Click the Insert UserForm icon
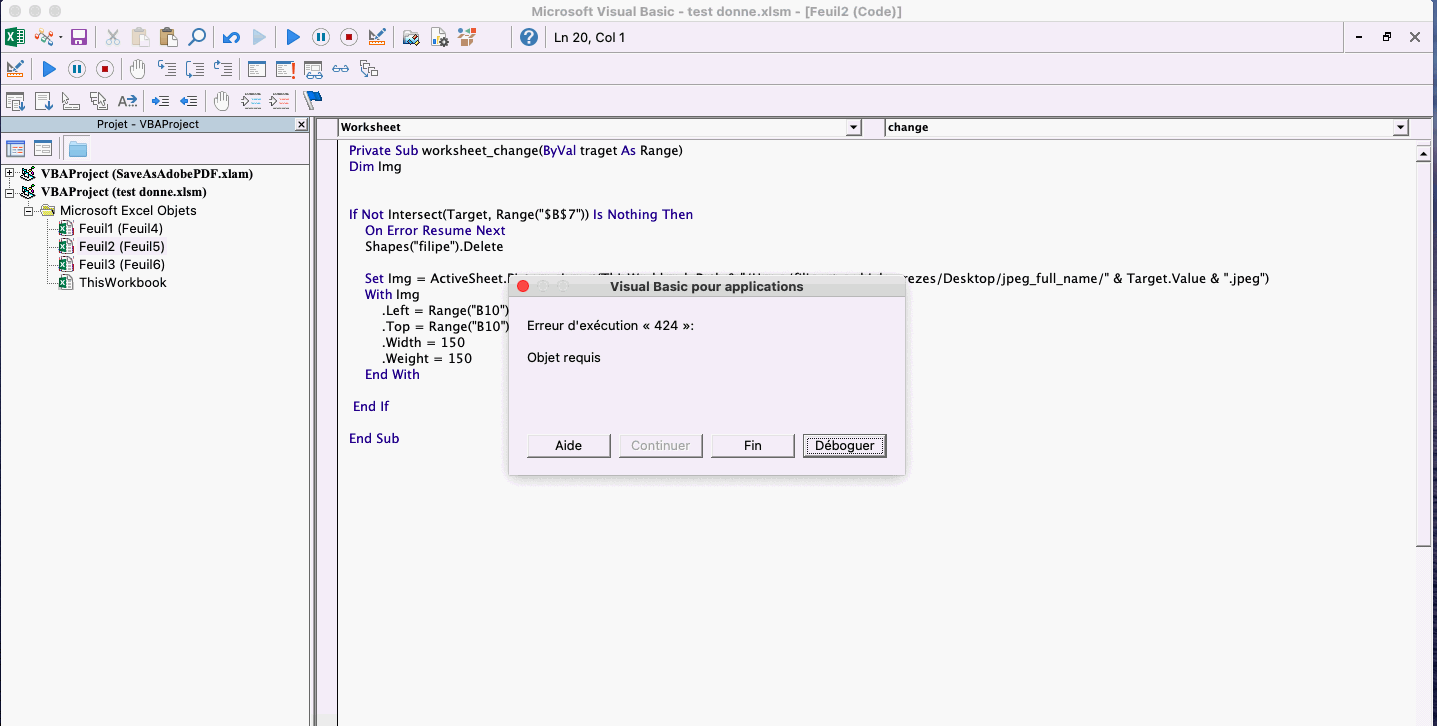1437x726 pixels. 43,37
